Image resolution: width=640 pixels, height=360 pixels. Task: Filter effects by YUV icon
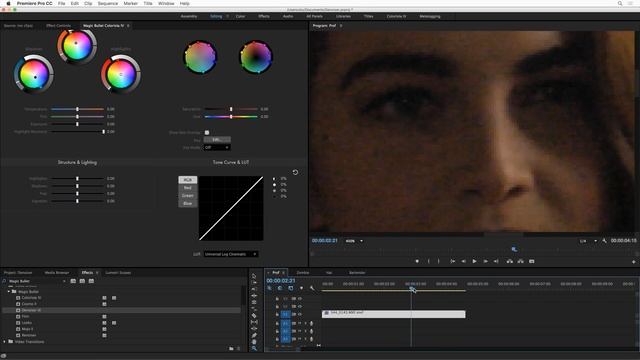tap(91, 281)
